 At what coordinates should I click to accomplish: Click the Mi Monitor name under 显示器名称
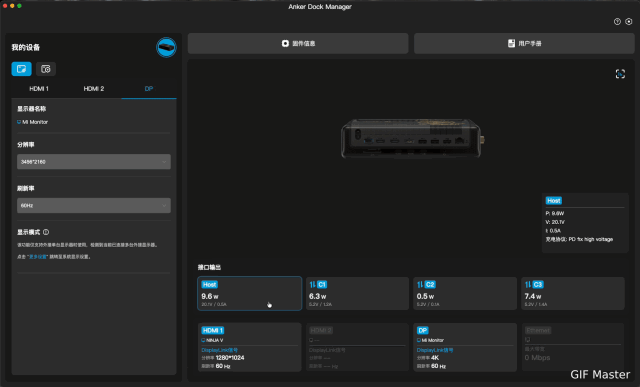click(35, 122)
